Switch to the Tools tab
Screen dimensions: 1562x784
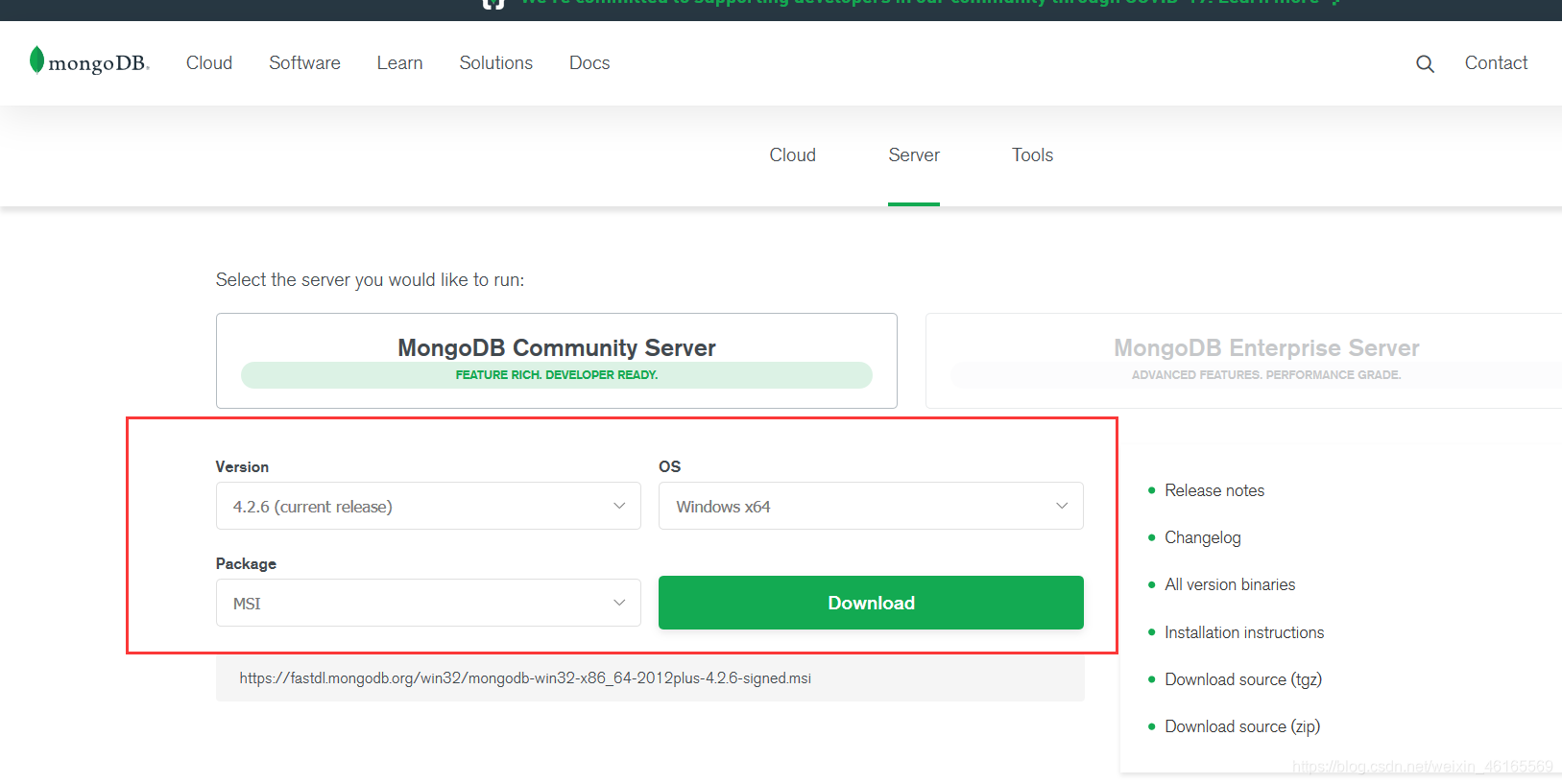click(1032, 154)
